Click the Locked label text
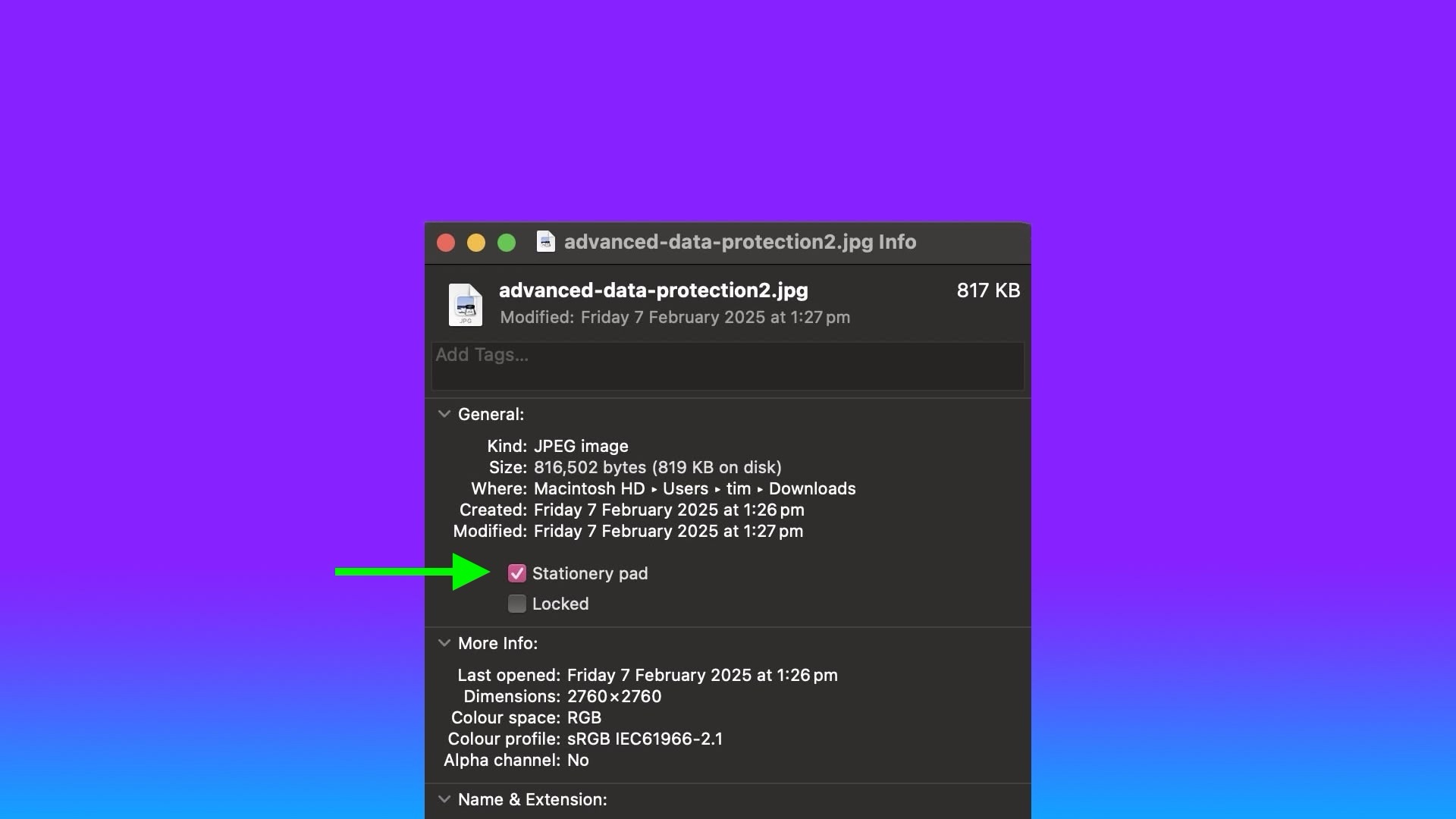The width and height of the screenshot is (1456, 819). tap(560, 604)
